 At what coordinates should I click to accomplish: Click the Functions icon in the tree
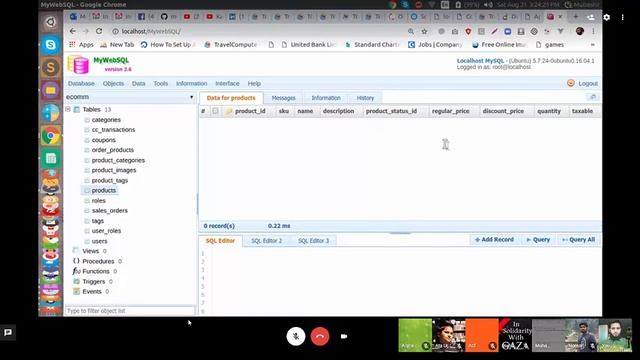[76, 271]
